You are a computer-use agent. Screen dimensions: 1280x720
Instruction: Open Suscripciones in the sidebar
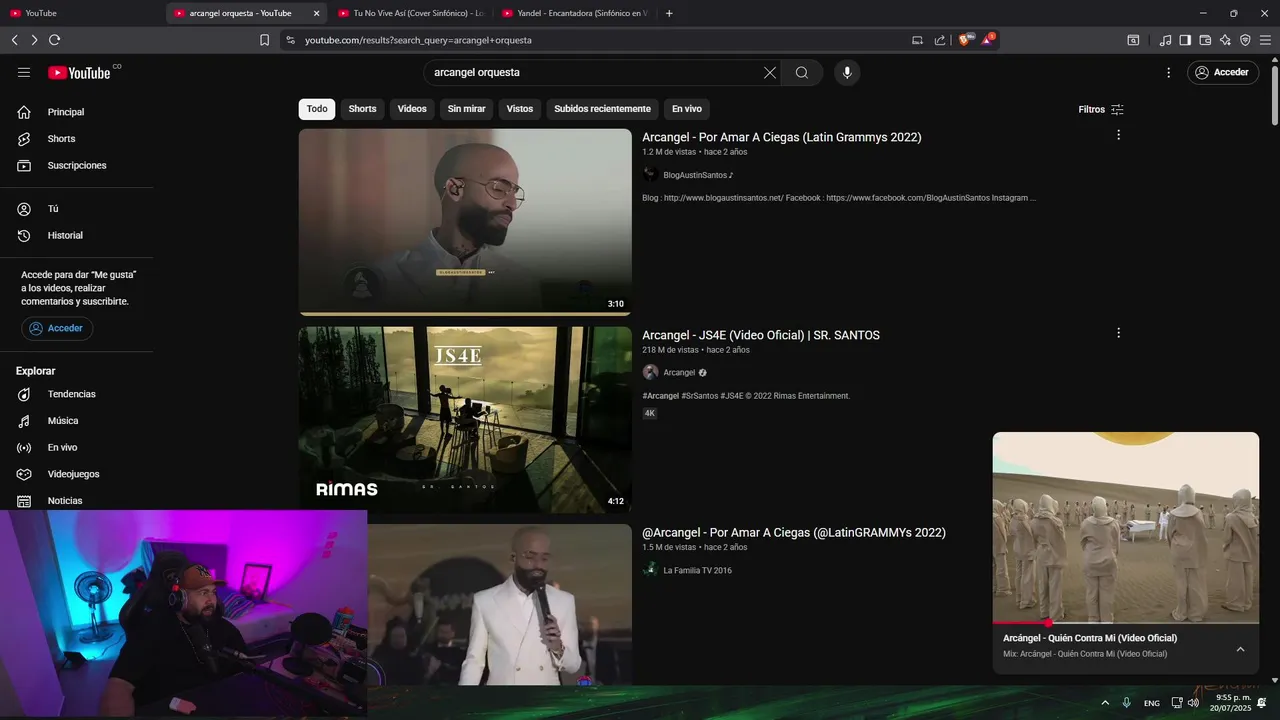76,165
